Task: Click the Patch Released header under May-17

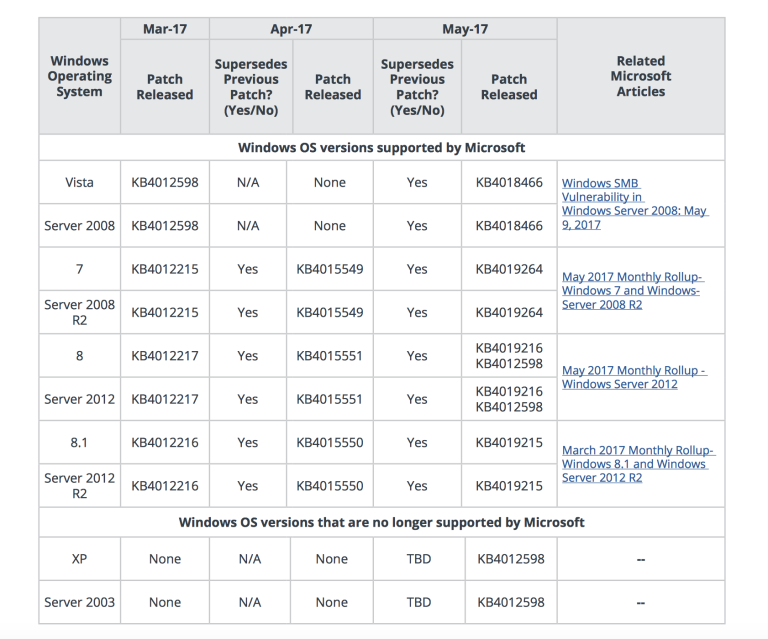Action: click(x=509, y=87)
